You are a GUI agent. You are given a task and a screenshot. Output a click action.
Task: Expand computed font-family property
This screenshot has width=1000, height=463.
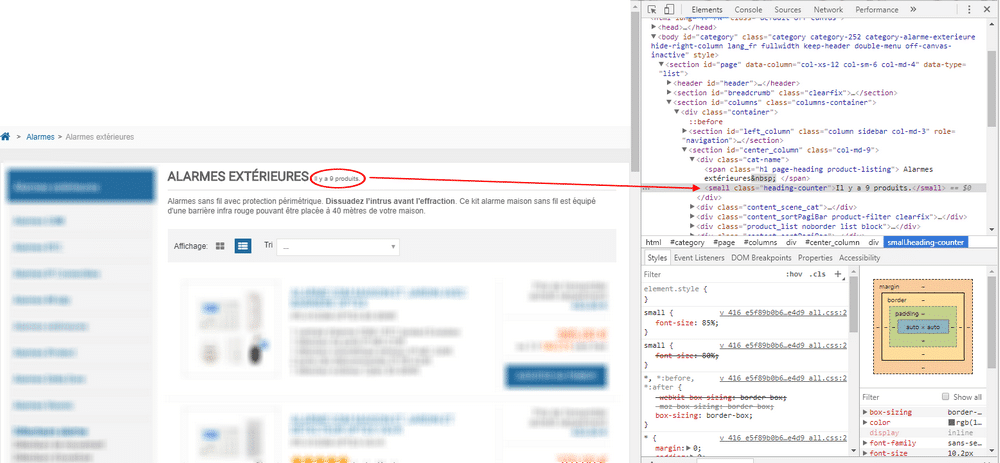pyautogui.click(x=865, y=443)
